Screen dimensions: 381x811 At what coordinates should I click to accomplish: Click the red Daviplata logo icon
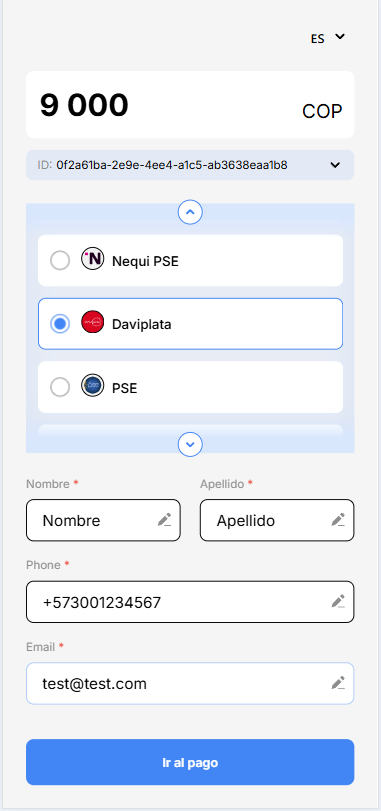(93, 323)
